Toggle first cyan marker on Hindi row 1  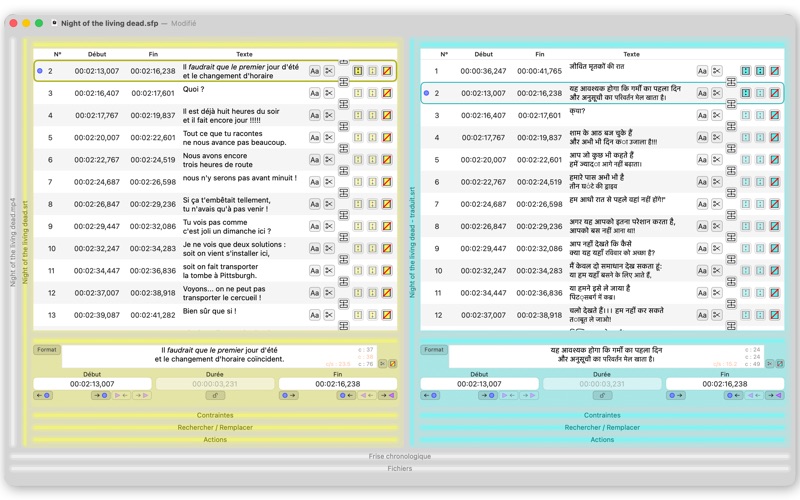tap(745, 71)
